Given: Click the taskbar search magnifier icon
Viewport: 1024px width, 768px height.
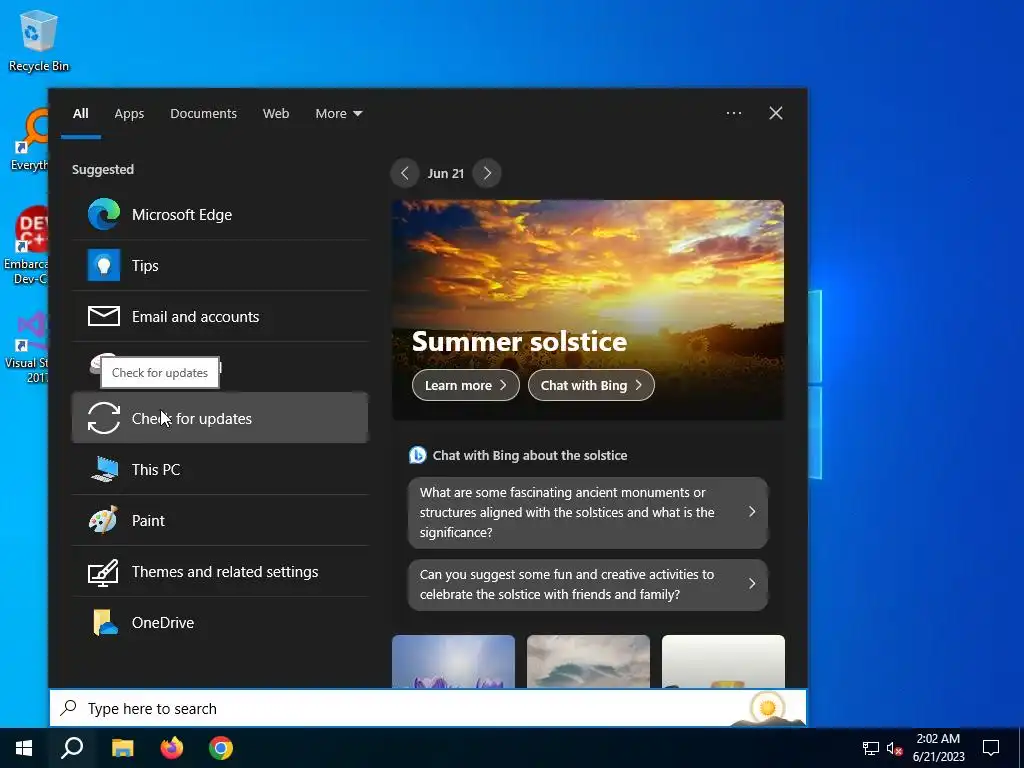Looking at the screenshot, I should click(72, 748).
